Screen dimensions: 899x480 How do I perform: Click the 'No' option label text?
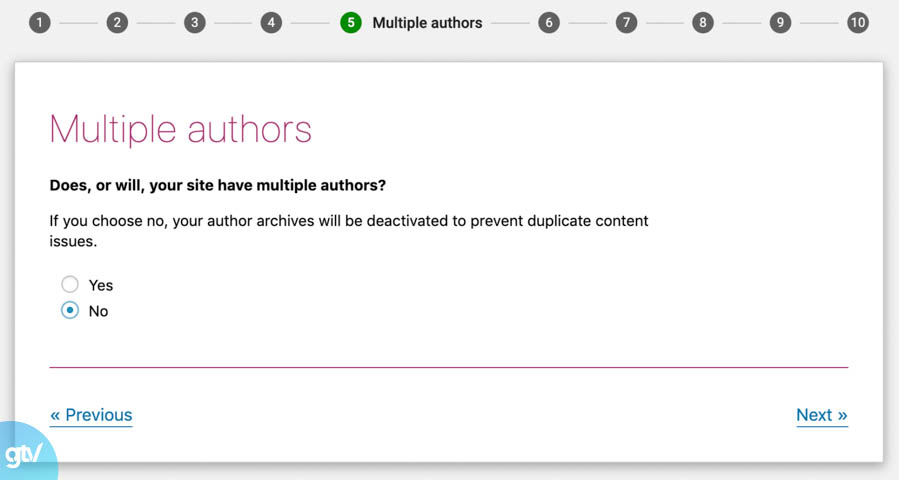coord(98,311)
